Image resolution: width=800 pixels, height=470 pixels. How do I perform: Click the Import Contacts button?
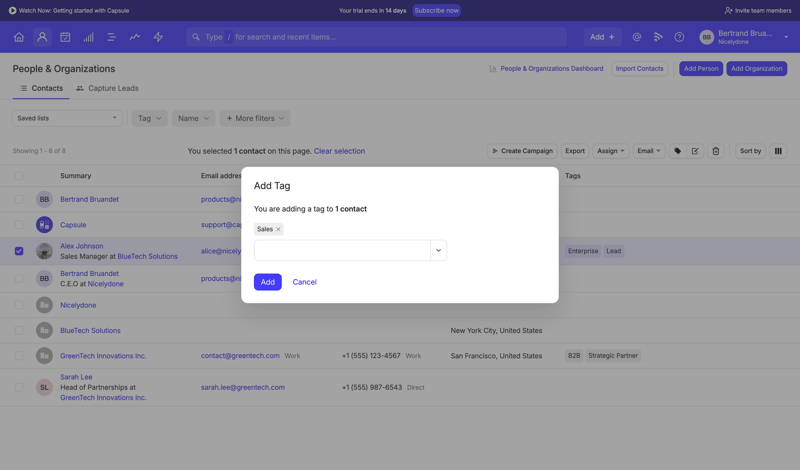point(639,68)
